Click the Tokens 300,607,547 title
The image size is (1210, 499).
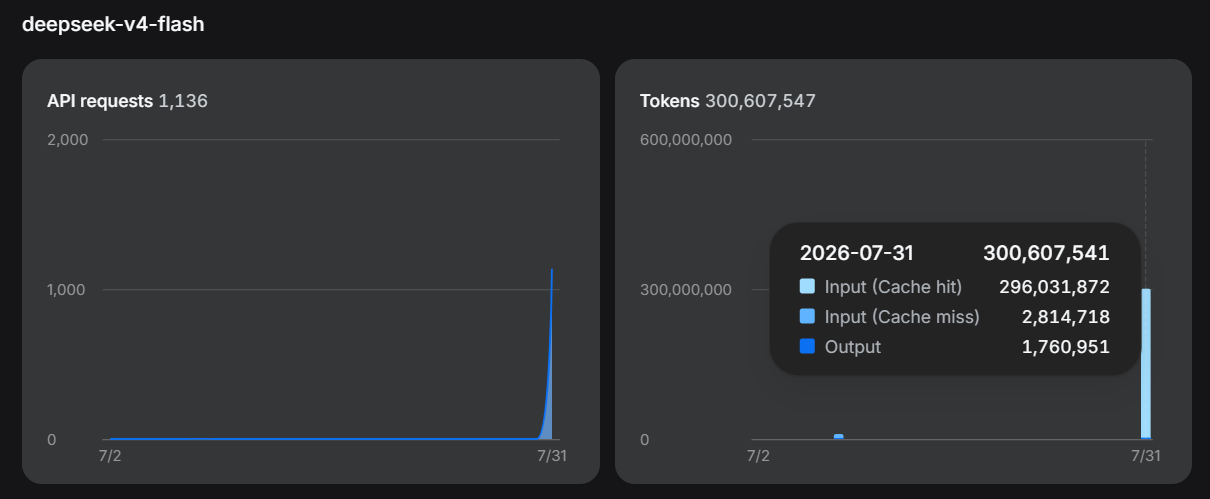tap(728, 101)
